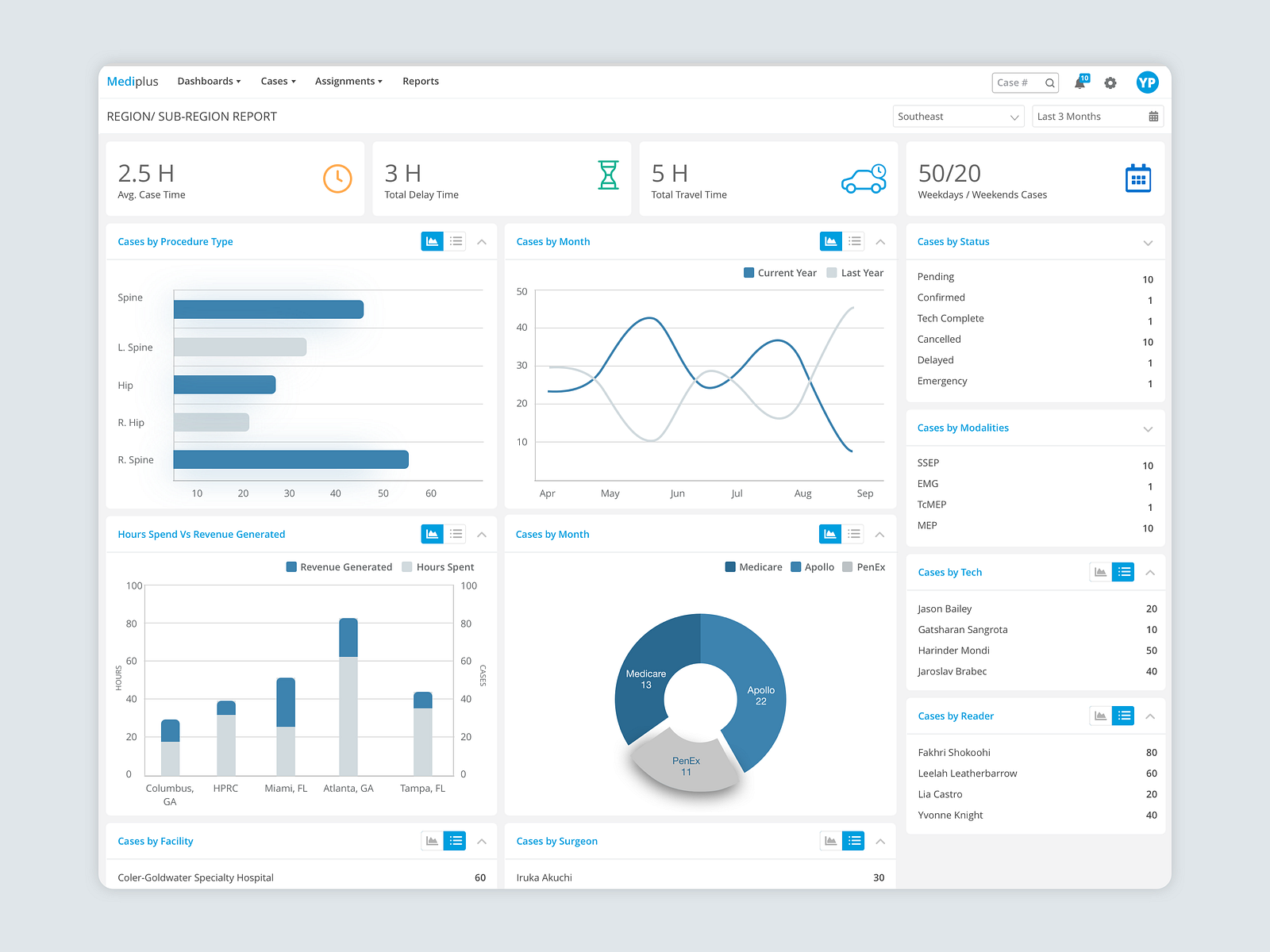The height and width of the screenshot is (952, 1270).
Task: Click the Mediplus logo link
Action: (132, 81)
